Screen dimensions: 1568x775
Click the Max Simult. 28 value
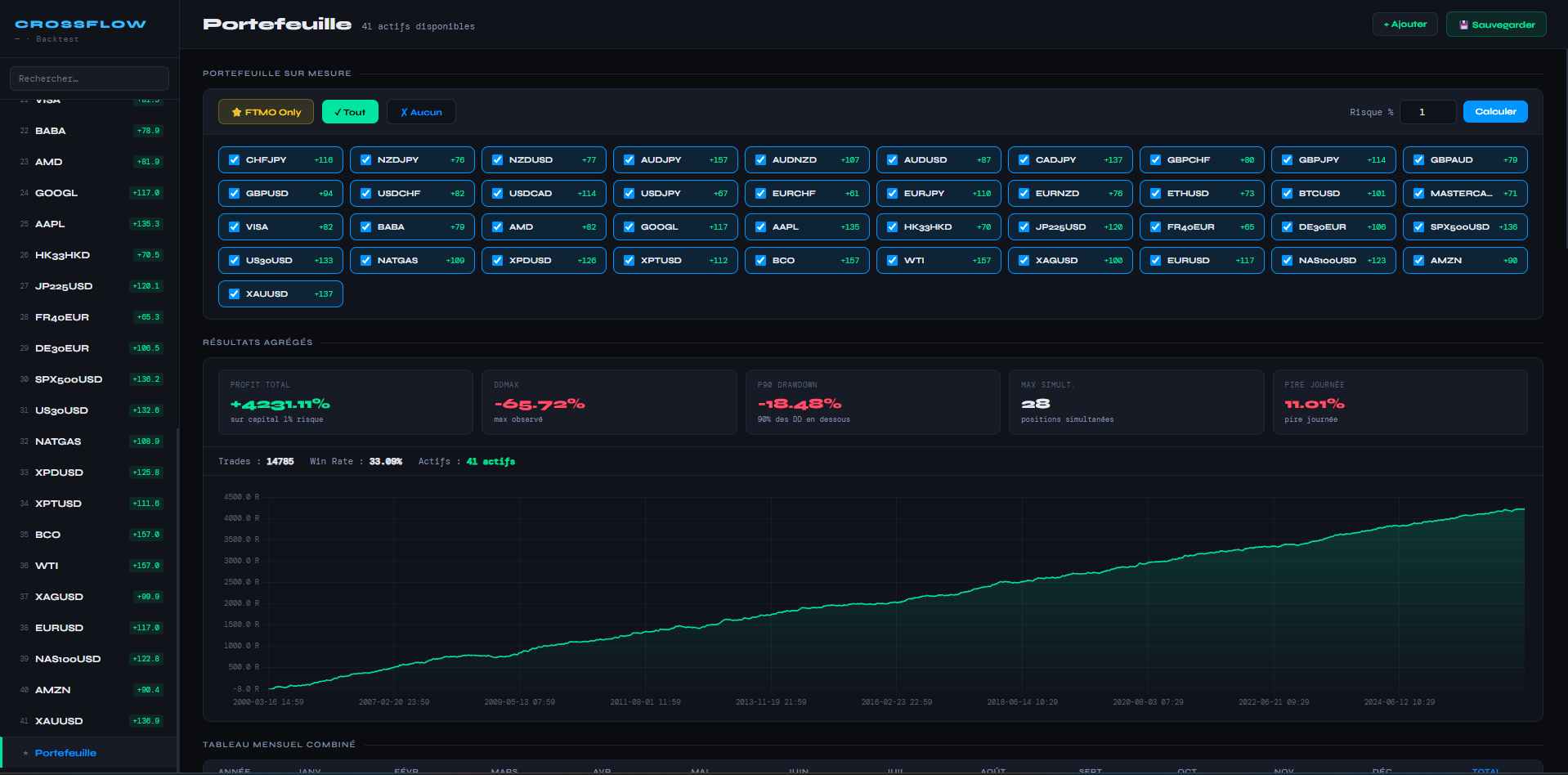pos(1035,404)
